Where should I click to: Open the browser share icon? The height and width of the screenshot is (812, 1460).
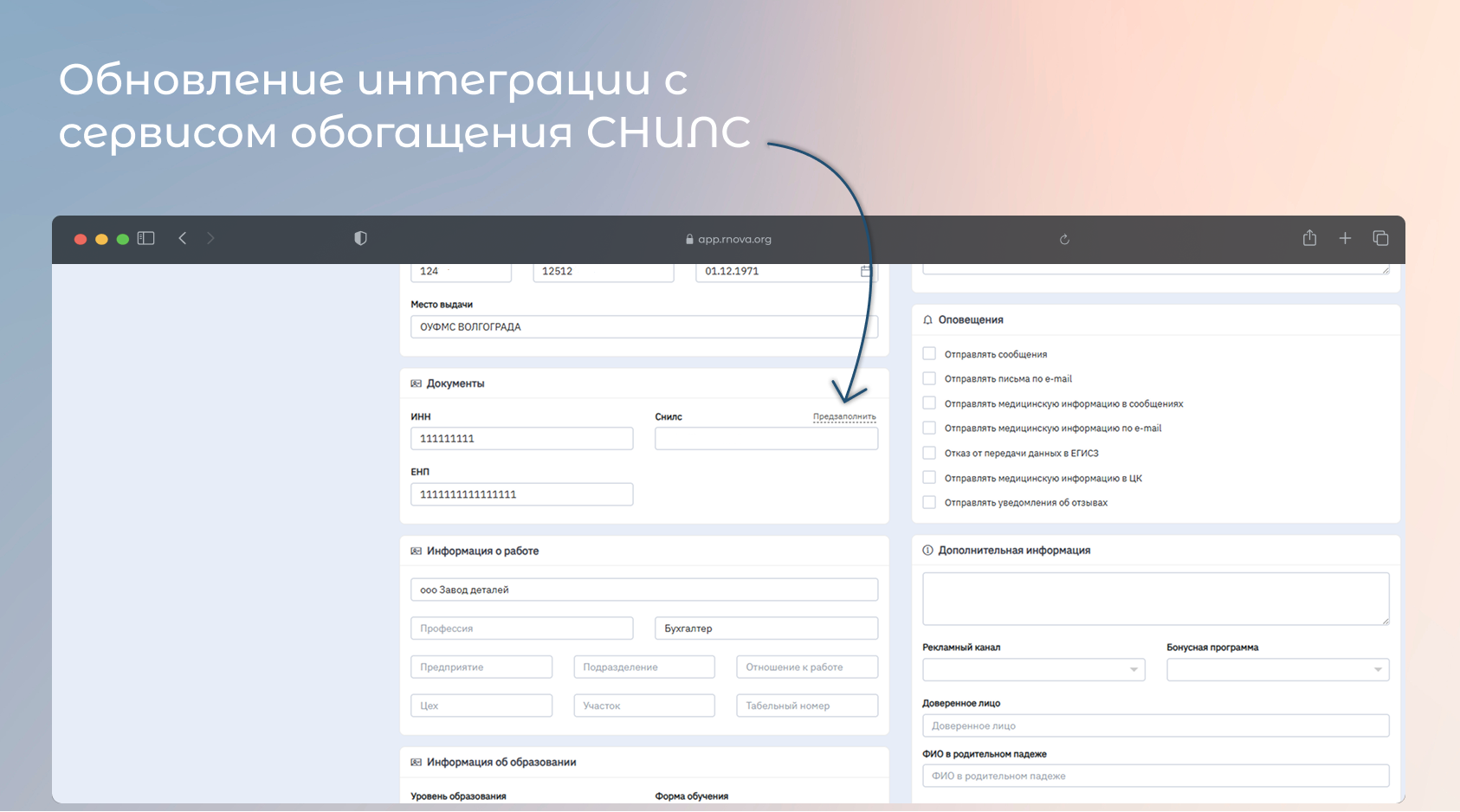coord(1309,238)
